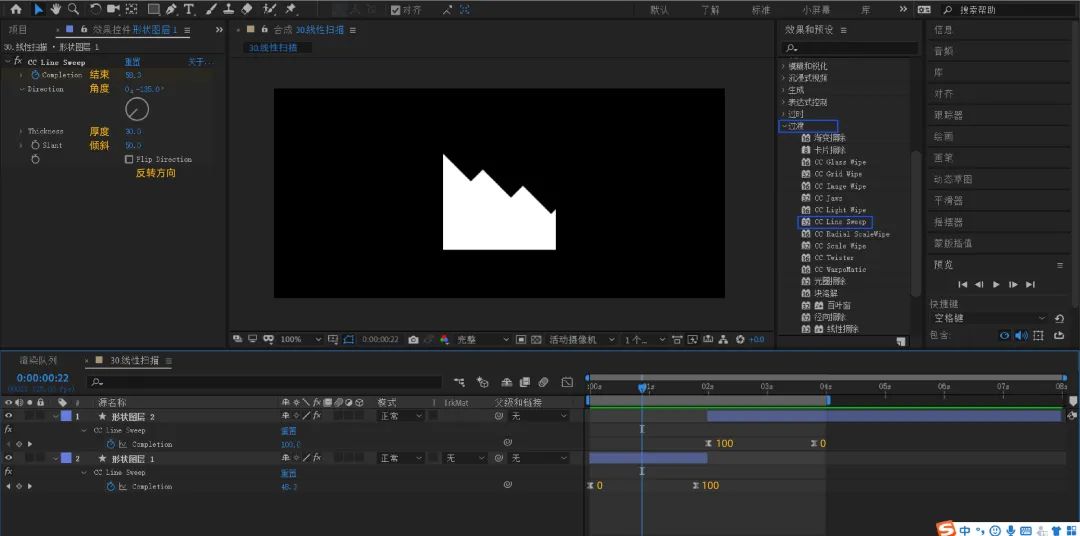Click the Direction angle dial
The width and height of the screenshot is (1080, 536).
click(x=137, y=110)
